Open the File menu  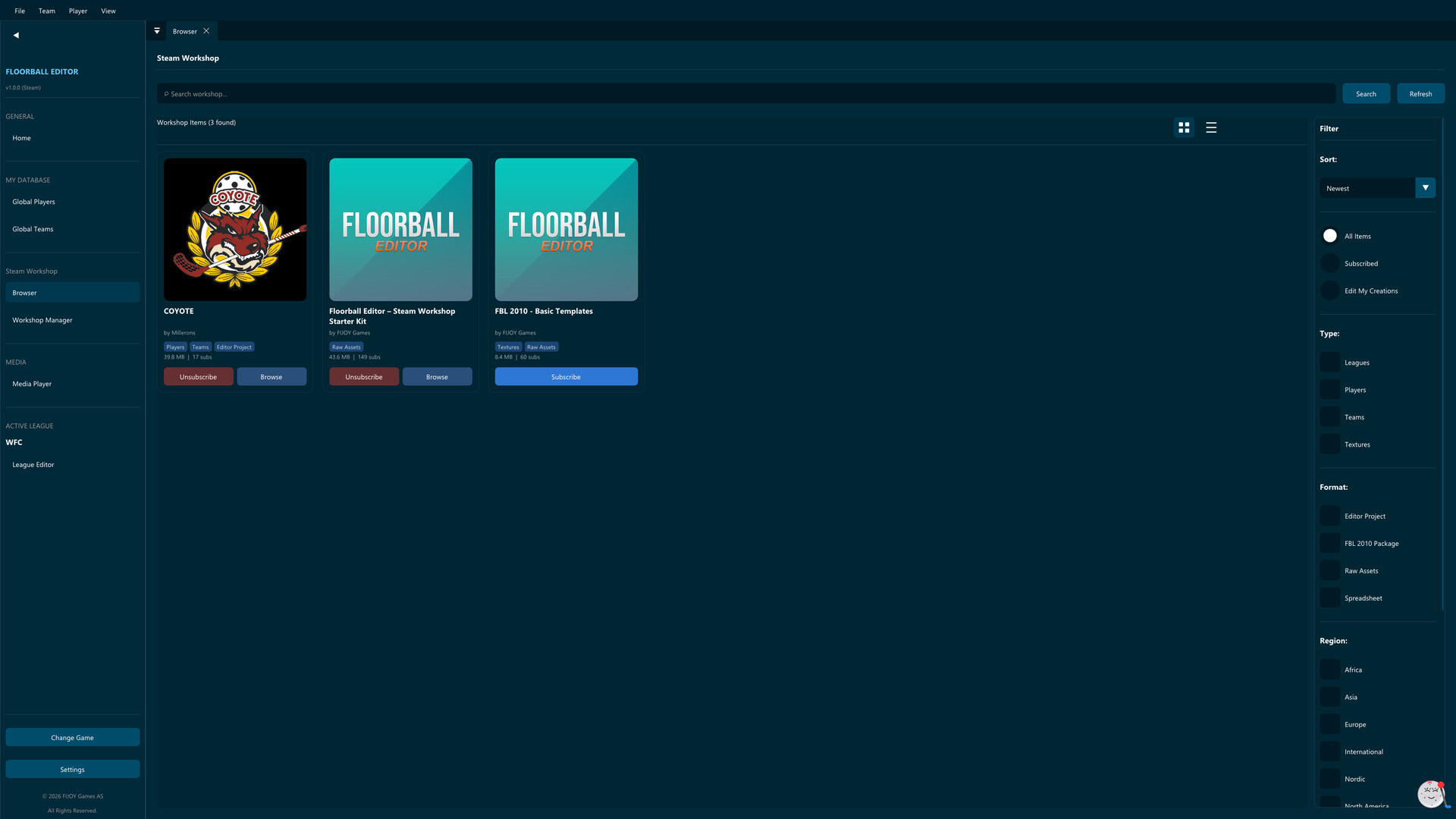(x=19, y=11)
